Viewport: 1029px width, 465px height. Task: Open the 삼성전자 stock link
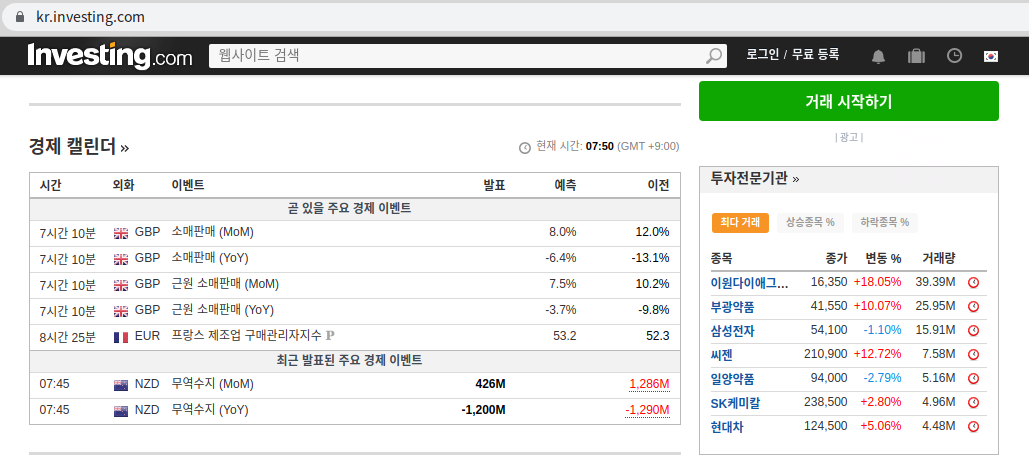(x=732, y=331)
